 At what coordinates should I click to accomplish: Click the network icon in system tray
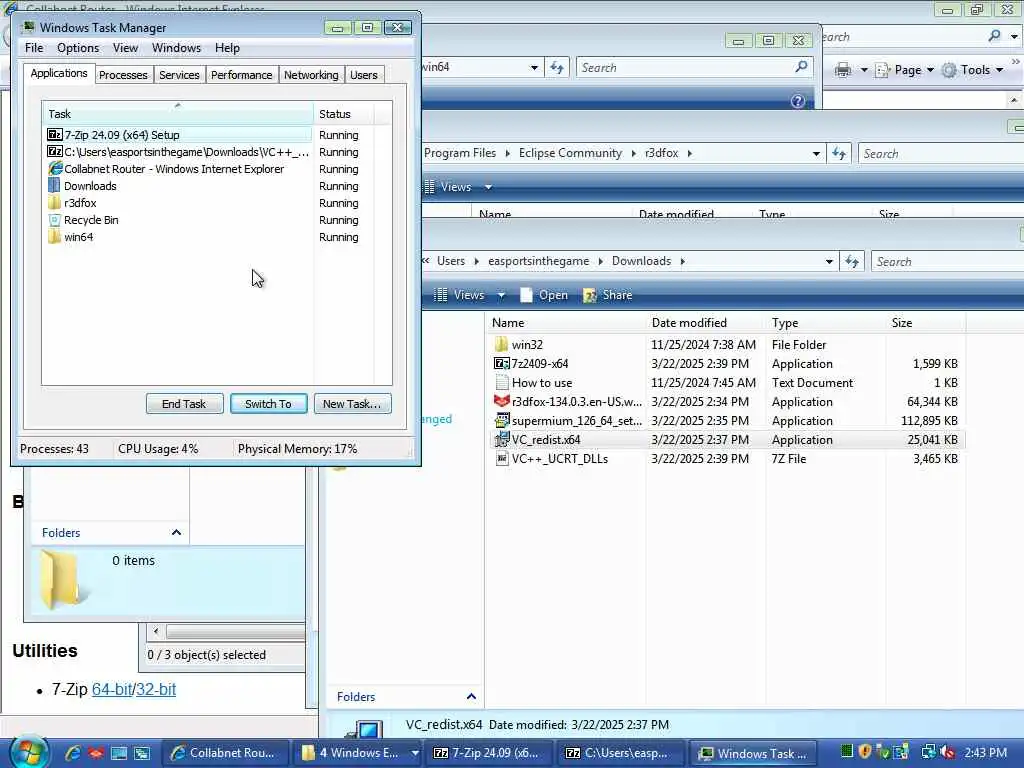tap(927, 752)
